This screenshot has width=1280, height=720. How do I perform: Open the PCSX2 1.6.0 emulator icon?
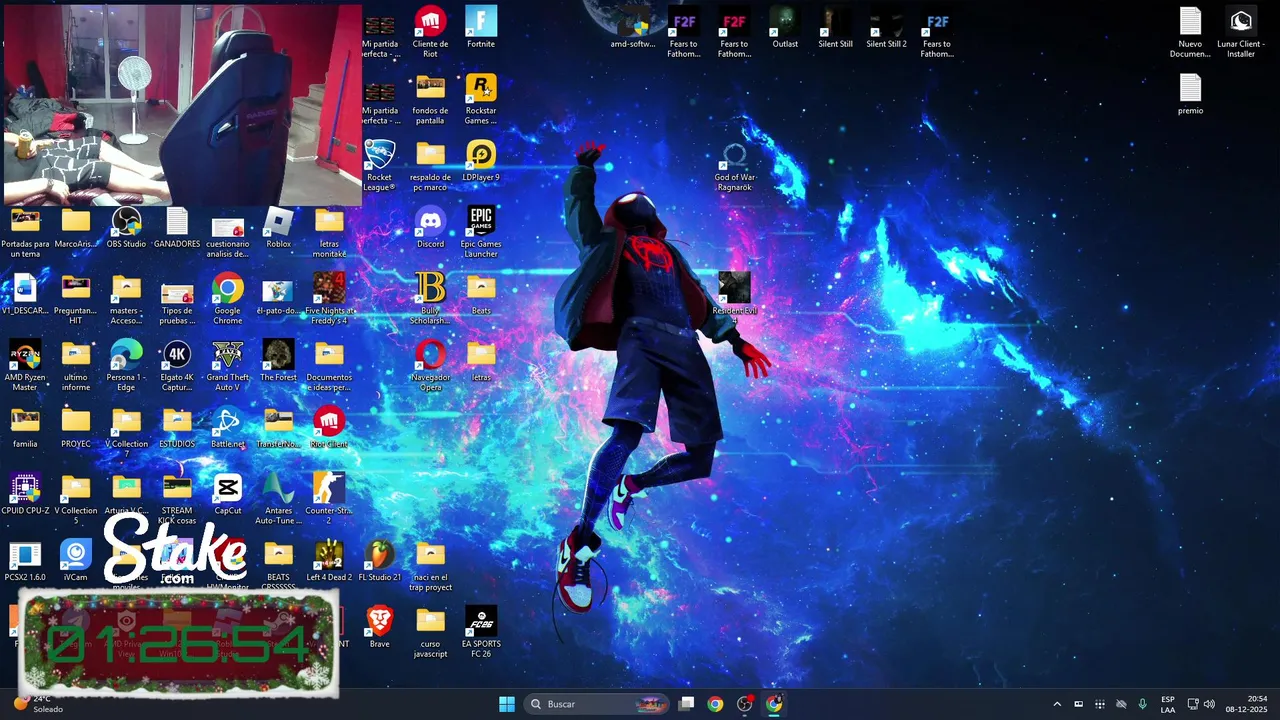(x=25, y=560)
